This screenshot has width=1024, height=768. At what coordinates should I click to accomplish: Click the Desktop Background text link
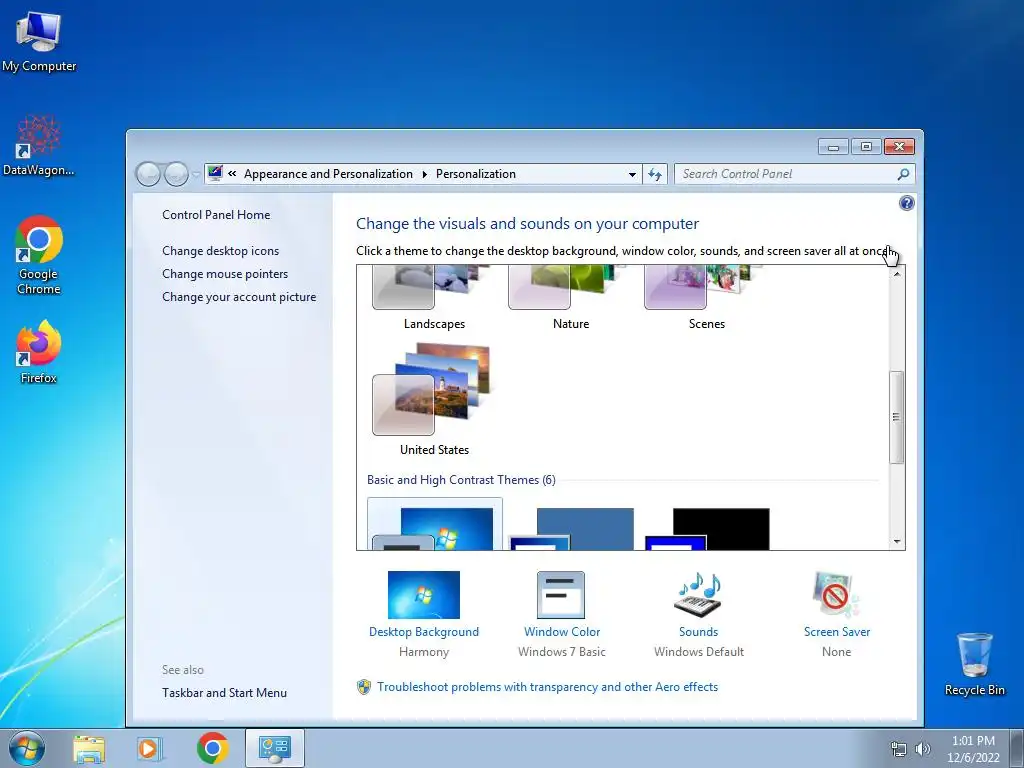[424, 632]
